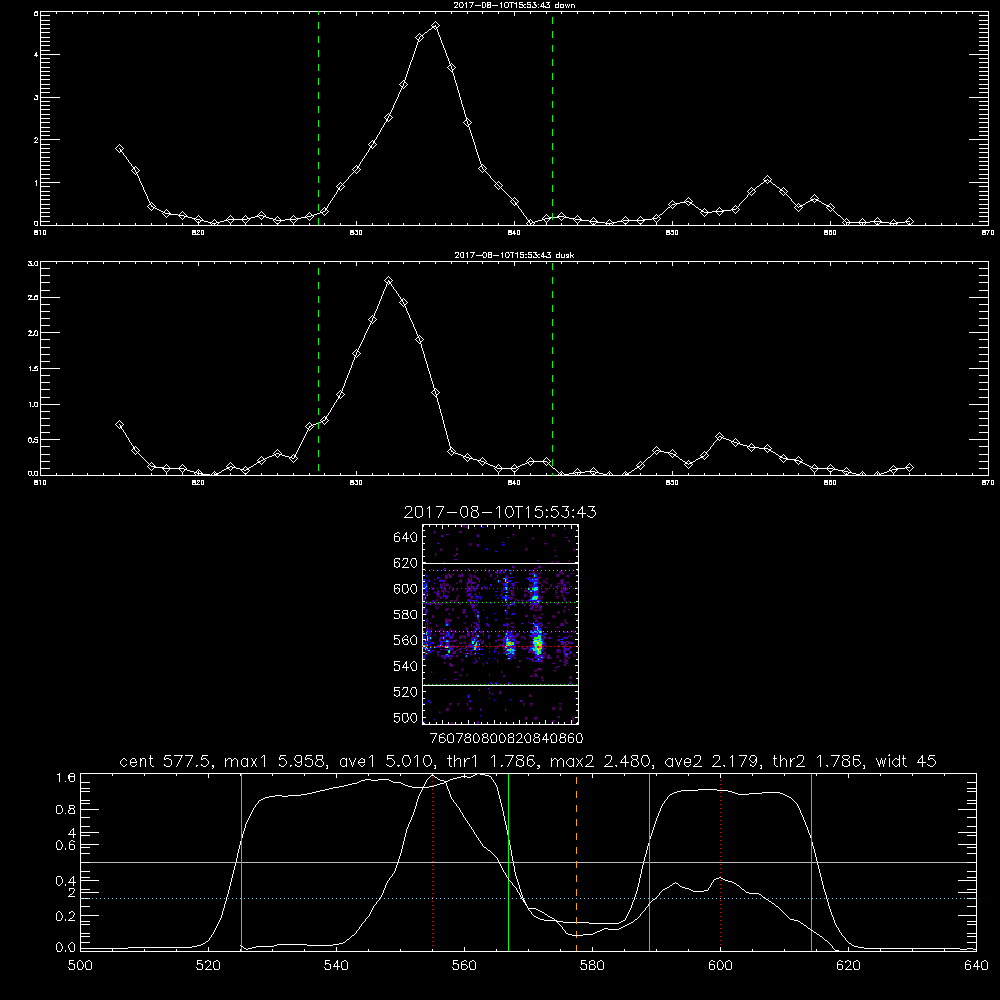
Task: Select the highest peak diamond in dawn plot
Action: pyautogui.click(x=436, y=26)
